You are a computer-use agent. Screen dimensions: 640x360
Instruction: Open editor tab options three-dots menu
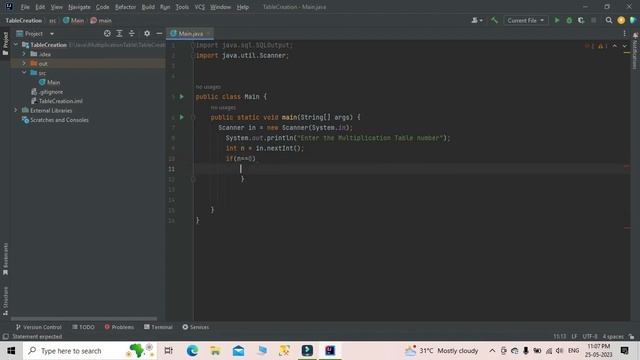point(624,33)
